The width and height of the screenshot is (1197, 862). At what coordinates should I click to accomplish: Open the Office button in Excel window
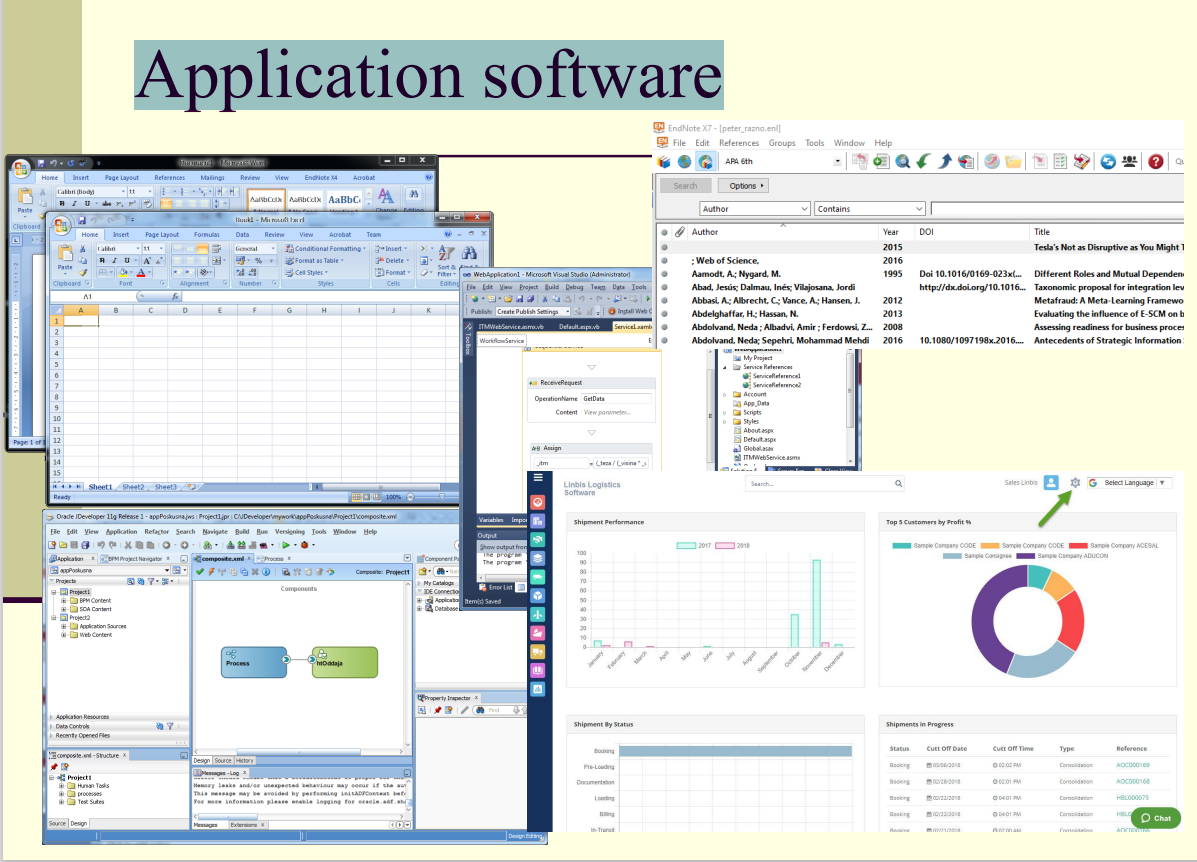[61, 226]
